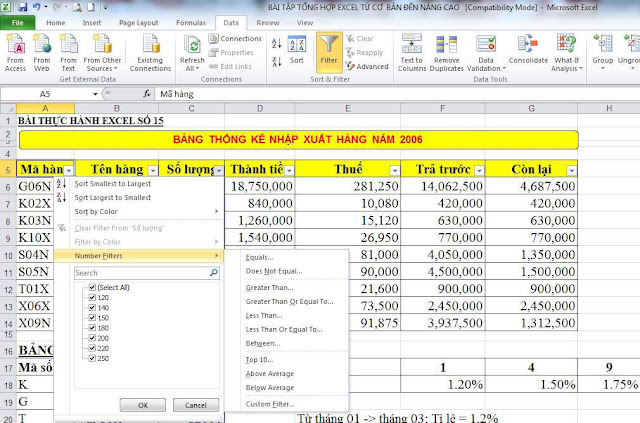Import data From Web
The height and width of the screenshot is (423, 640).
pyautogui.click(x=42, y=53)
